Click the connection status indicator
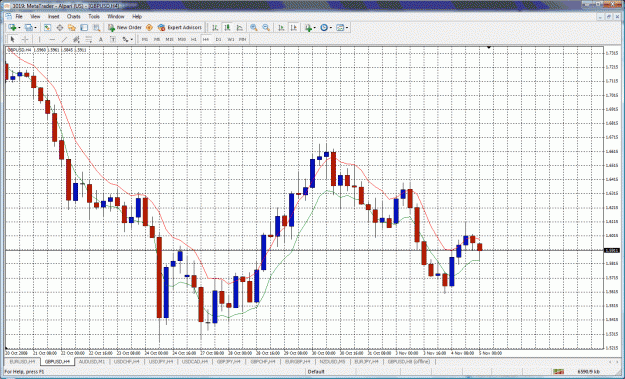 click(x=559, y=371)
